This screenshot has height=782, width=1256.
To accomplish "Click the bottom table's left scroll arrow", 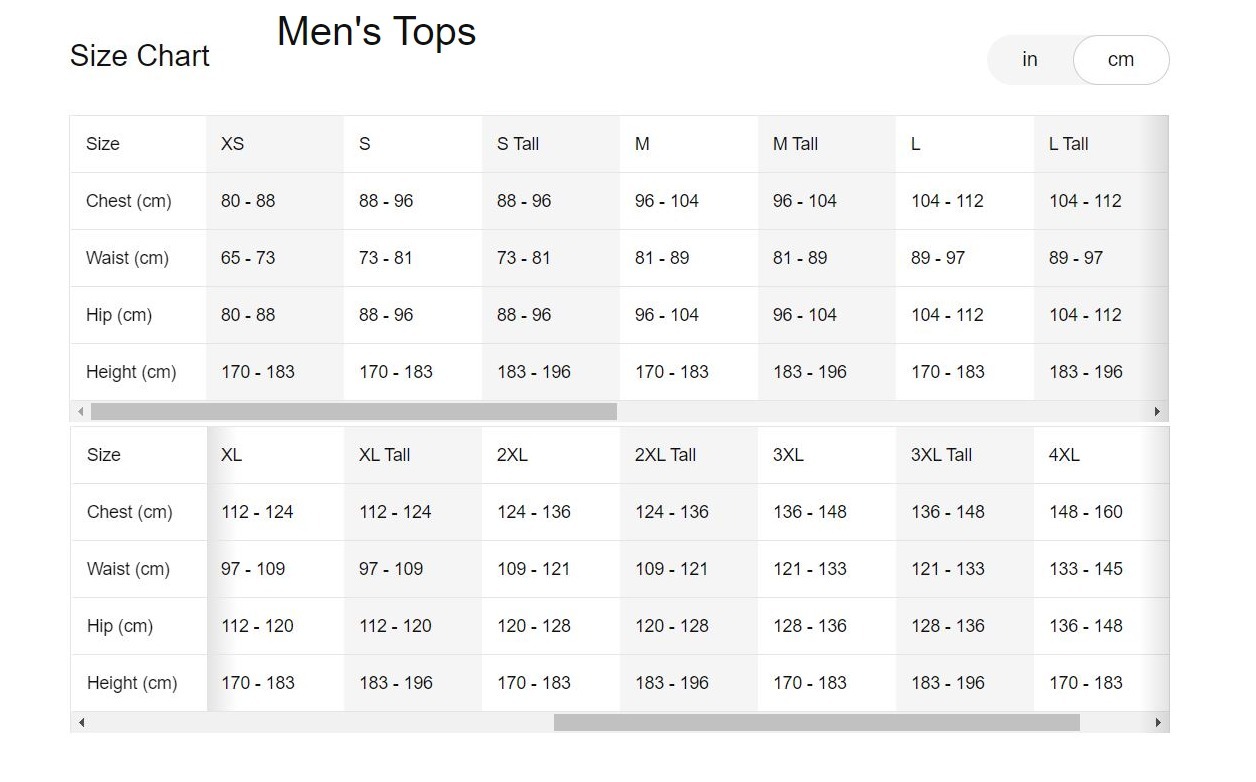I will [81, 722].
